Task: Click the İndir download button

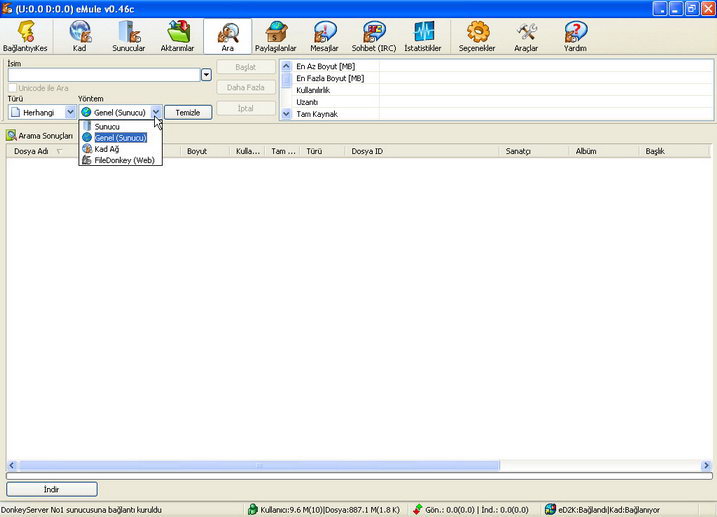Action: coord(52,489)
